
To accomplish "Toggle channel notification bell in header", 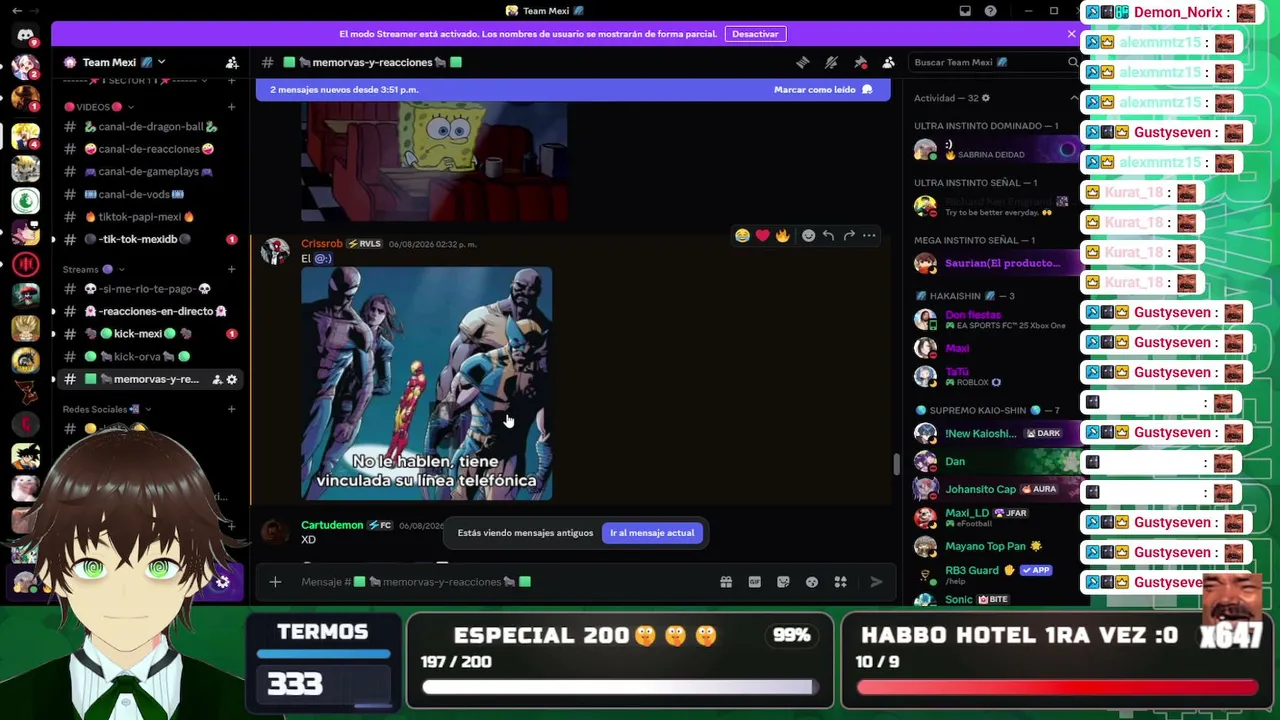I will pyautogui.click(x=831, y=62).
